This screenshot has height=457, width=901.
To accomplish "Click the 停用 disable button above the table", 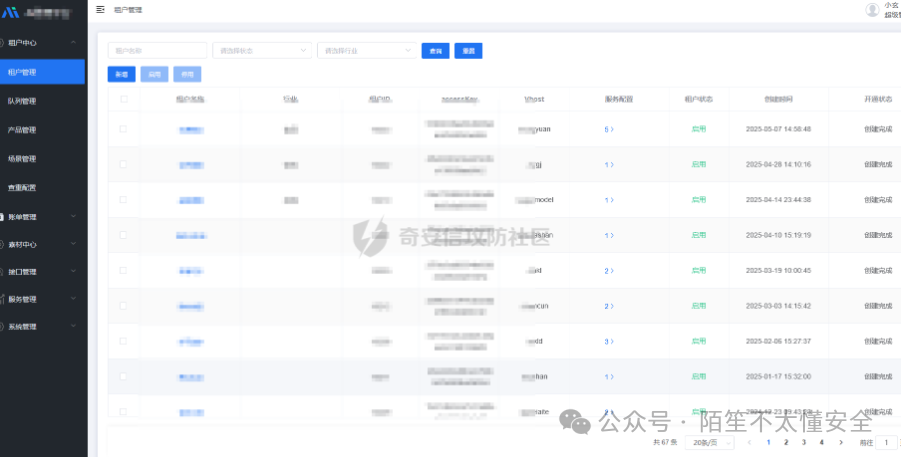I will pyautogui.click(x=187, y=74).
